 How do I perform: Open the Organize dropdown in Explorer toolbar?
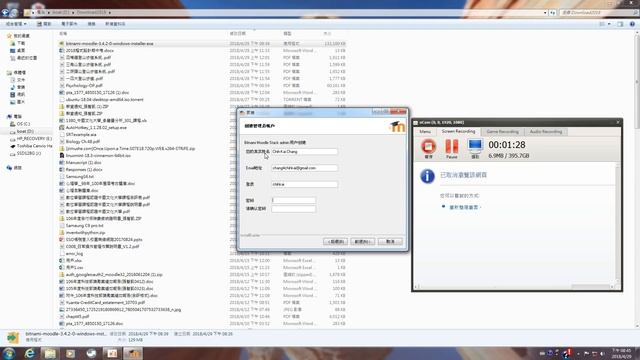tap(16, 24)
